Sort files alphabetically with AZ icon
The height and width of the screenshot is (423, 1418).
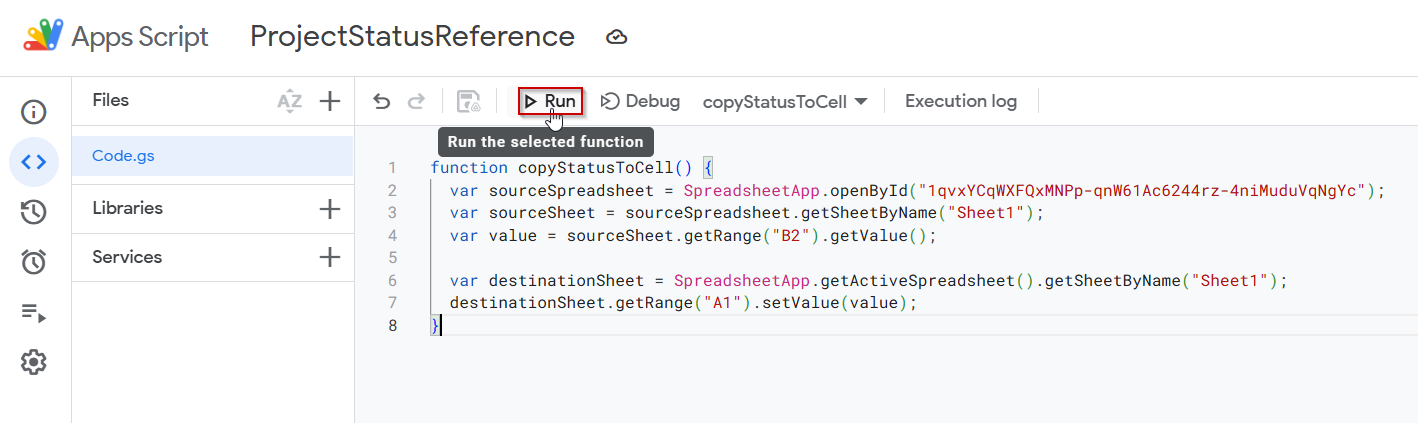click(289, 101)
